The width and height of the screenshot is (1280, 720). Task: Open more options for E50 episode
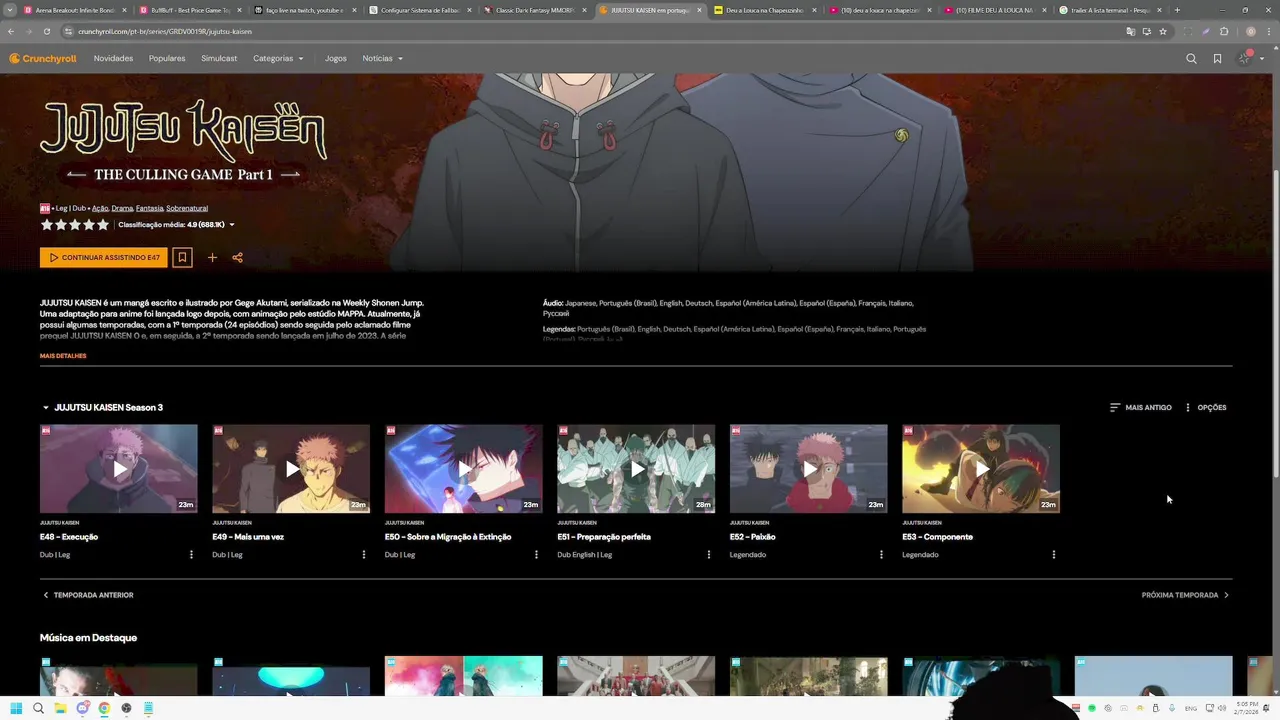coord(536,555)
